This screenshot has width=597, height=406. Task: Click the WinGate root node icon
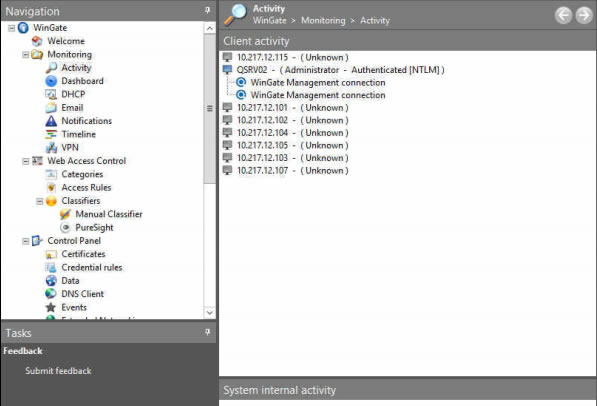point(24,28)
